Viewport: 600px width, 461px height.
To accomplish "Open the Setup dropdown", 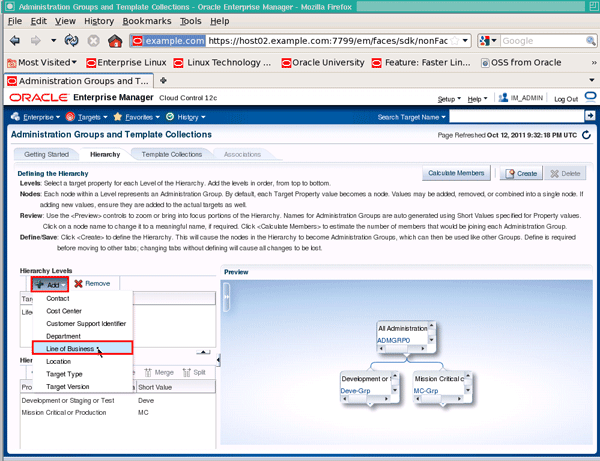I will [449, 99].
